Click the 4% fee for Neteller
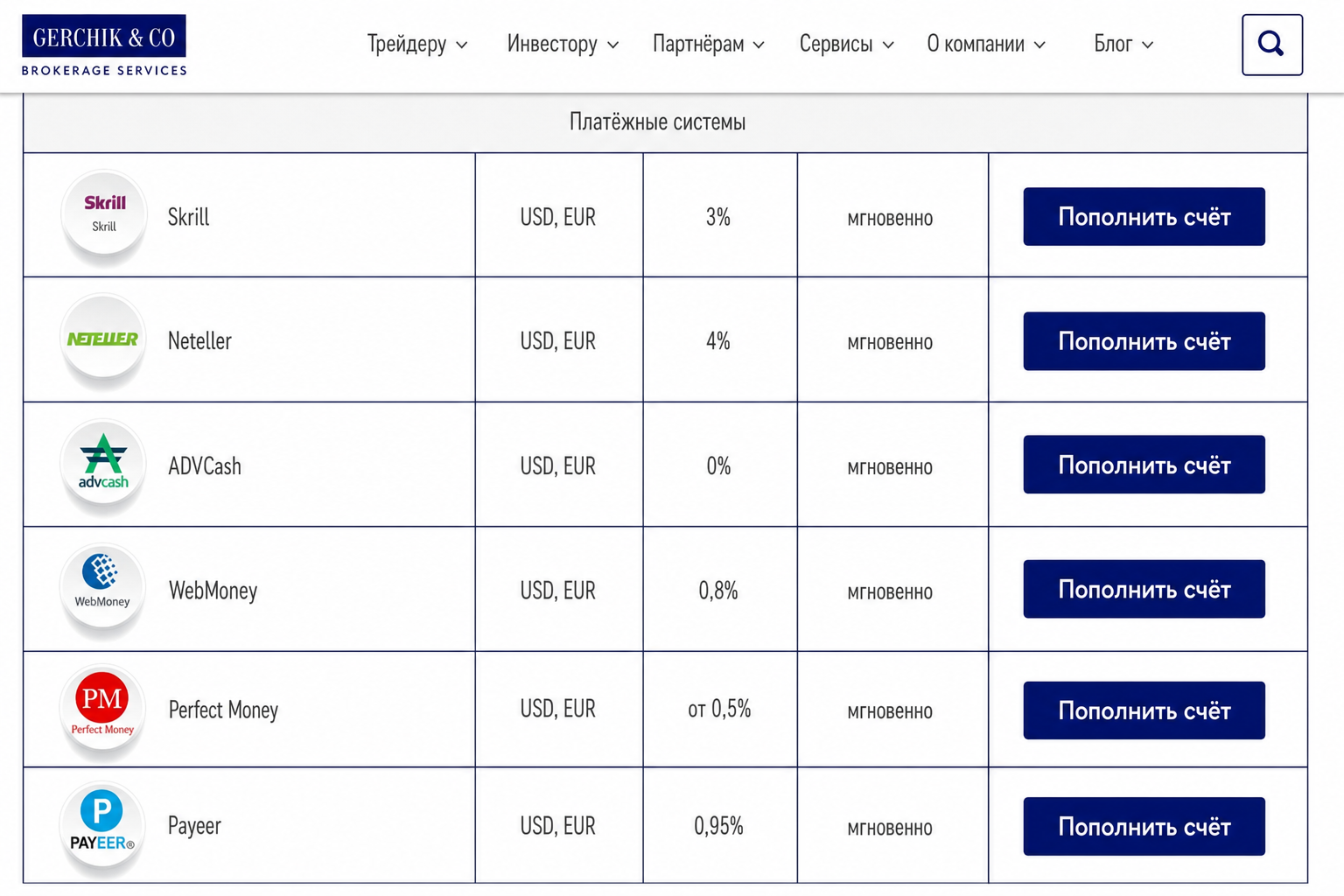 [x=718, y=341]
